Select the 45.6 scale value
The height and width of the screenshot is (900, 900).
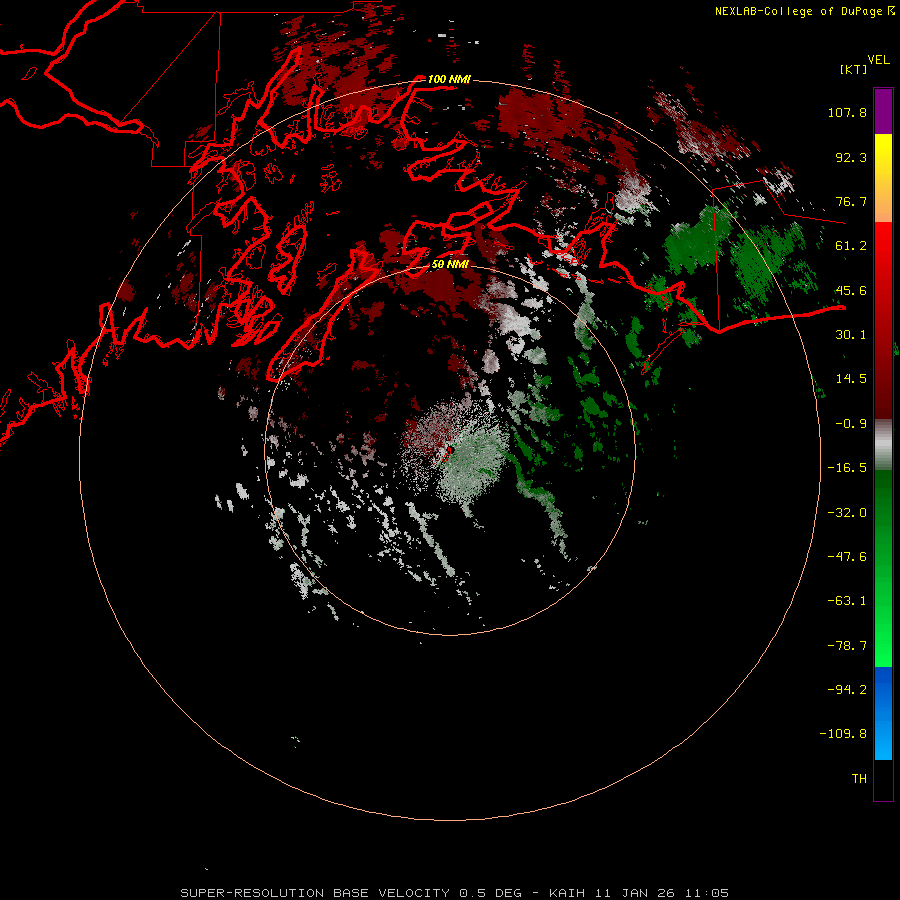(x=851, y=290)
